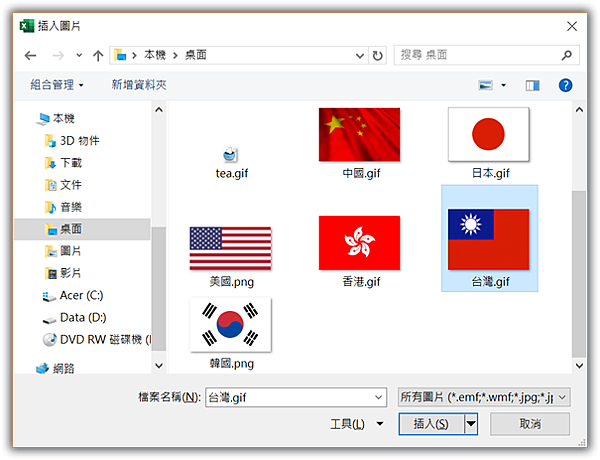Screen dimensions: 600x460
Task: Select the tea.gif file icon
Action: 230,155
